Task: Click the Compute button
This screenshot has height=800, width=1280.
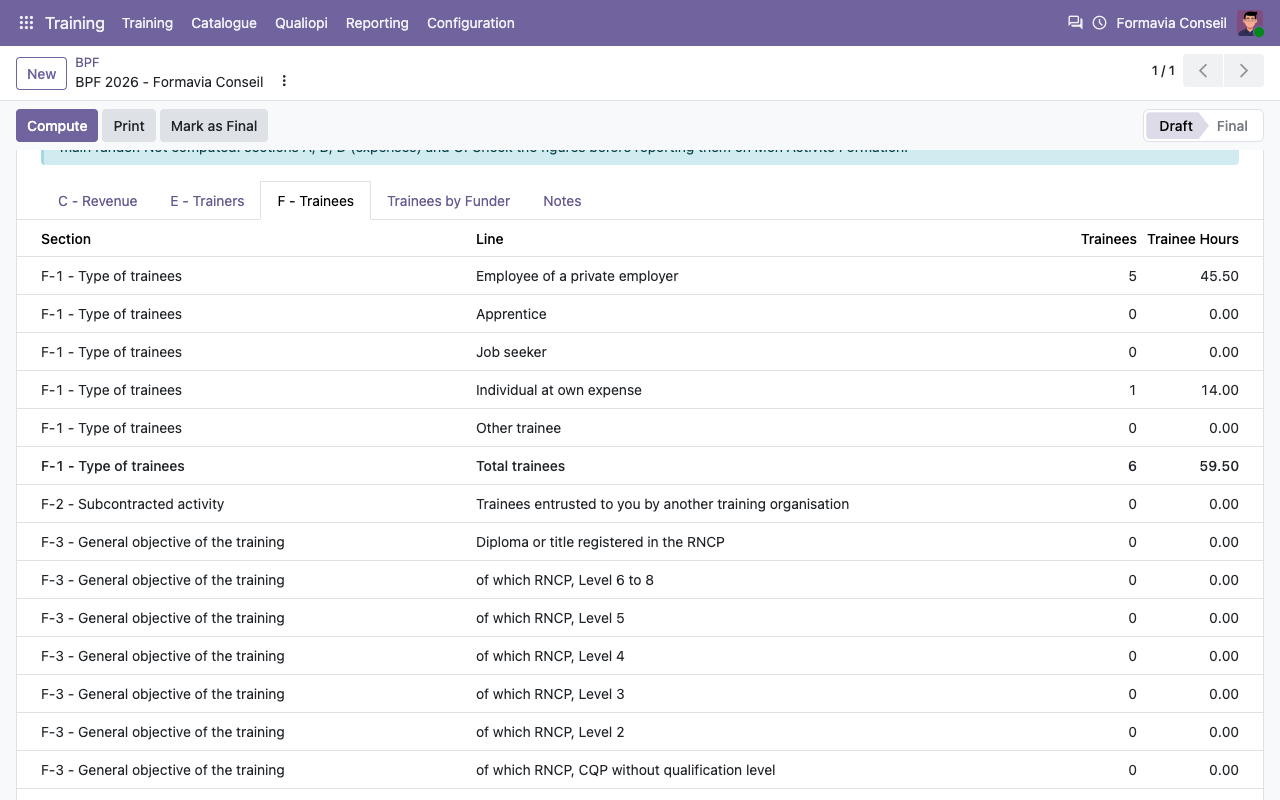Action: pos(57,126)
